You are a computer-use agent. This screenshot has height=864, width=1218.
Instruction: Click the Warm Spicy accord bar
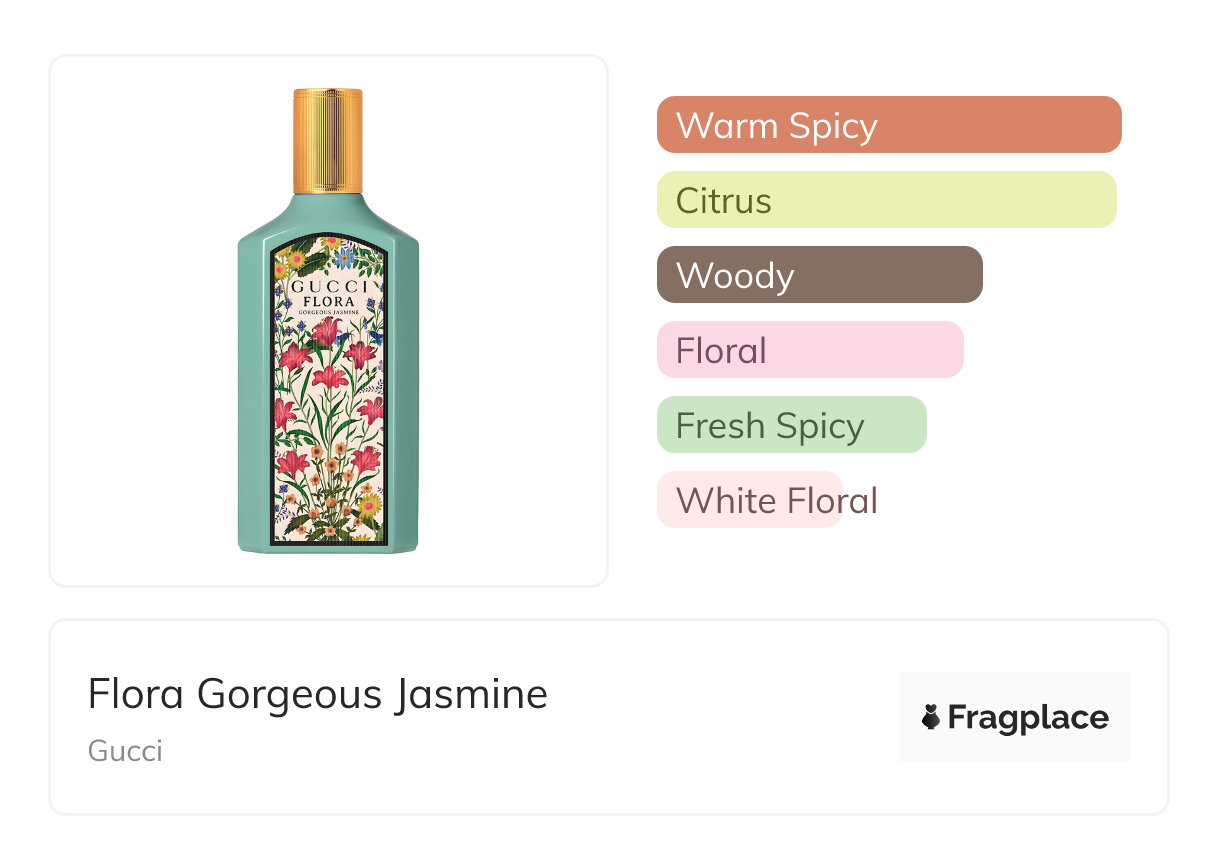point(888,125)
